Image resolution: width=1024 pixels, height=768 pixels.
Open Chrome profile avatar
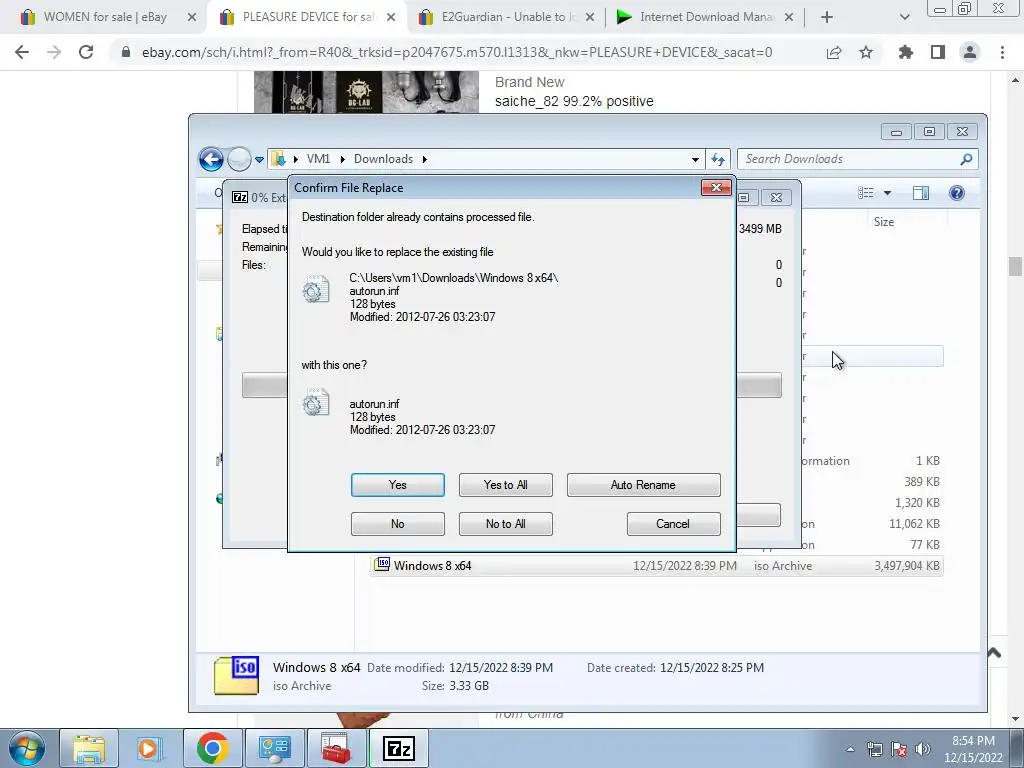pos(970,52)
